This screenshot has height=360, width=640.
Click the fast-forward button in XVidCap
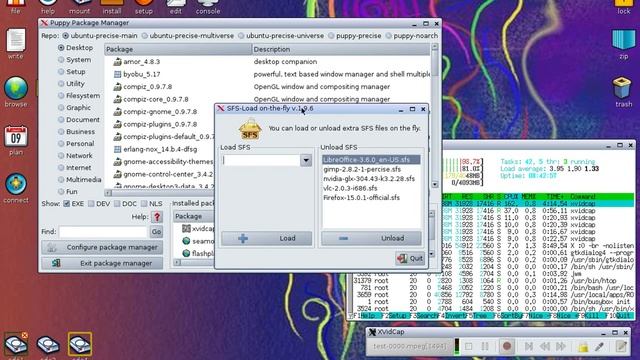[x=561, y=347]
